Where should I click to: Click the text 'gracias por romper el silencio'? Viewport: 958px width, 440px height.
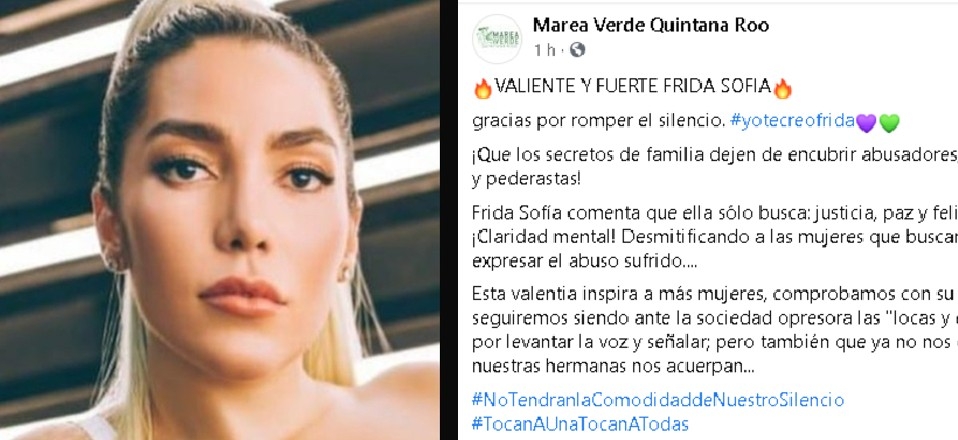[598, 121]
